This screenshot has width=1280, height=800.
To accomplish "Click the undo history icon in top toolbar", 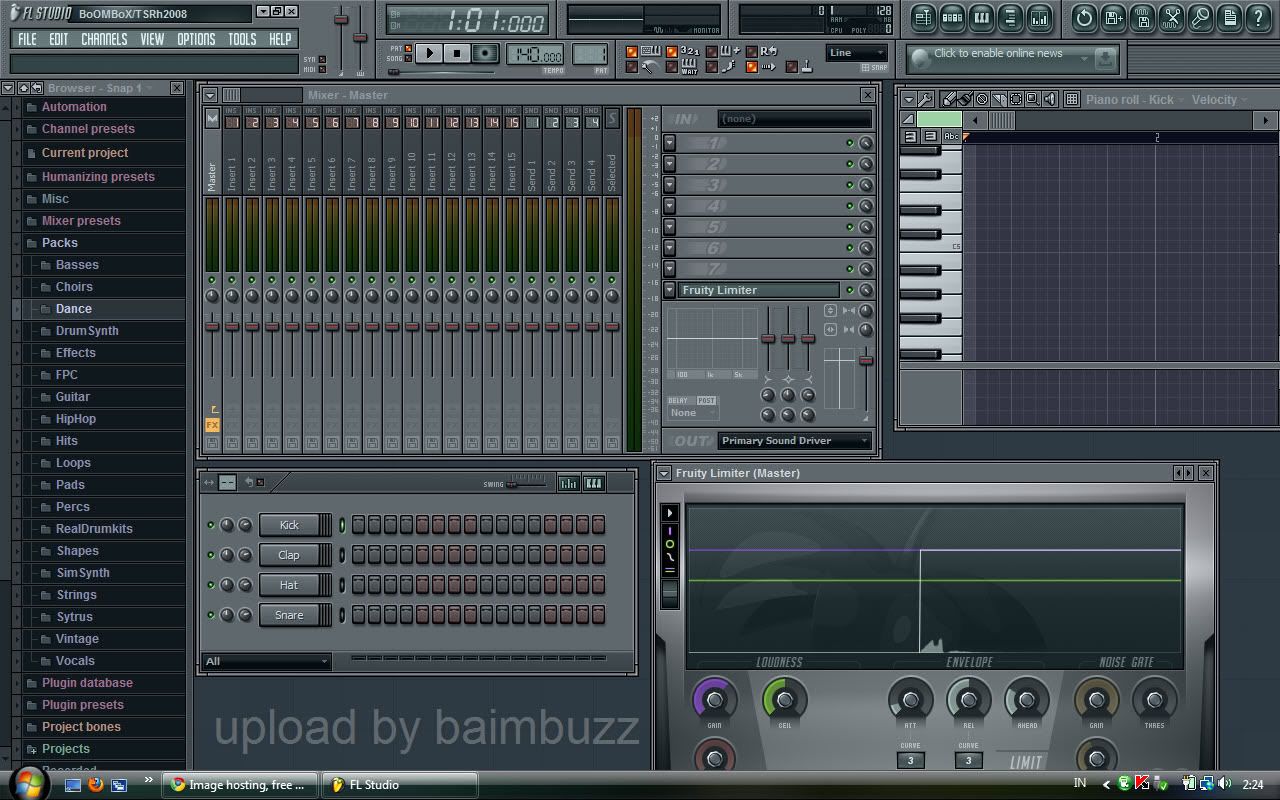I will tap(1084, 18).
